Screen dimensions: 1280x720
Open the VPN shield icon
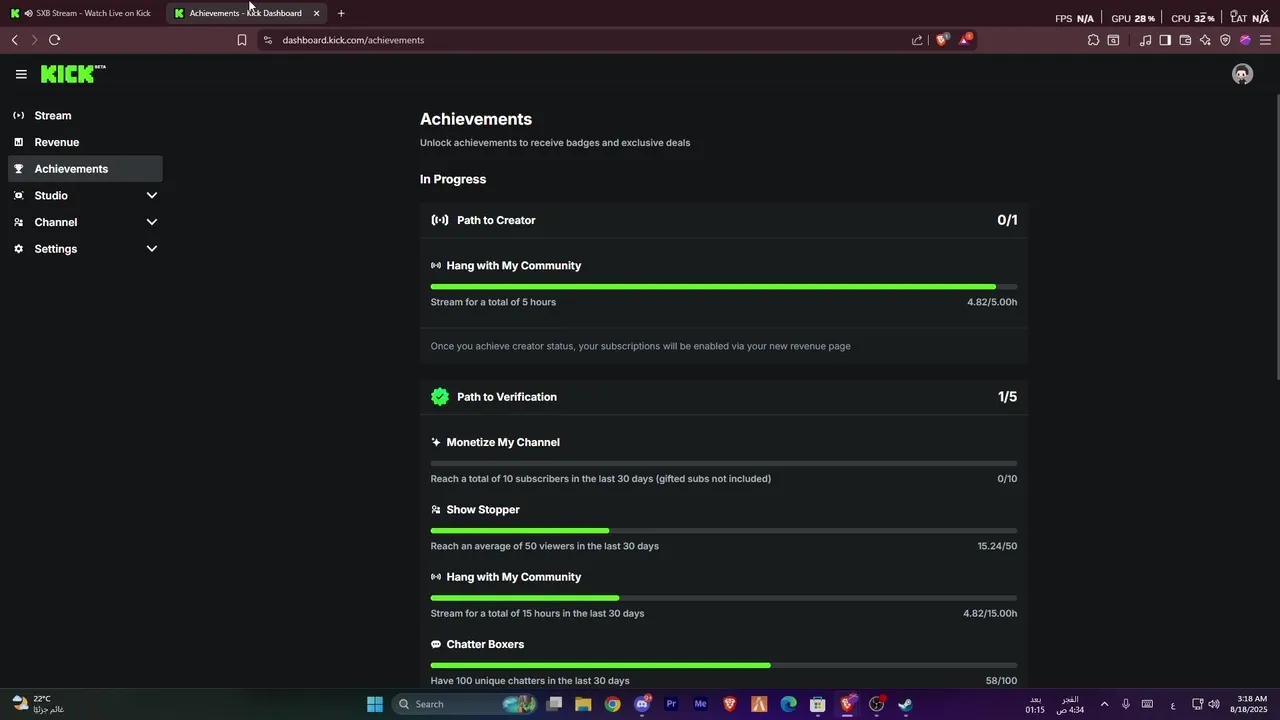click(x=1225, y=40)
